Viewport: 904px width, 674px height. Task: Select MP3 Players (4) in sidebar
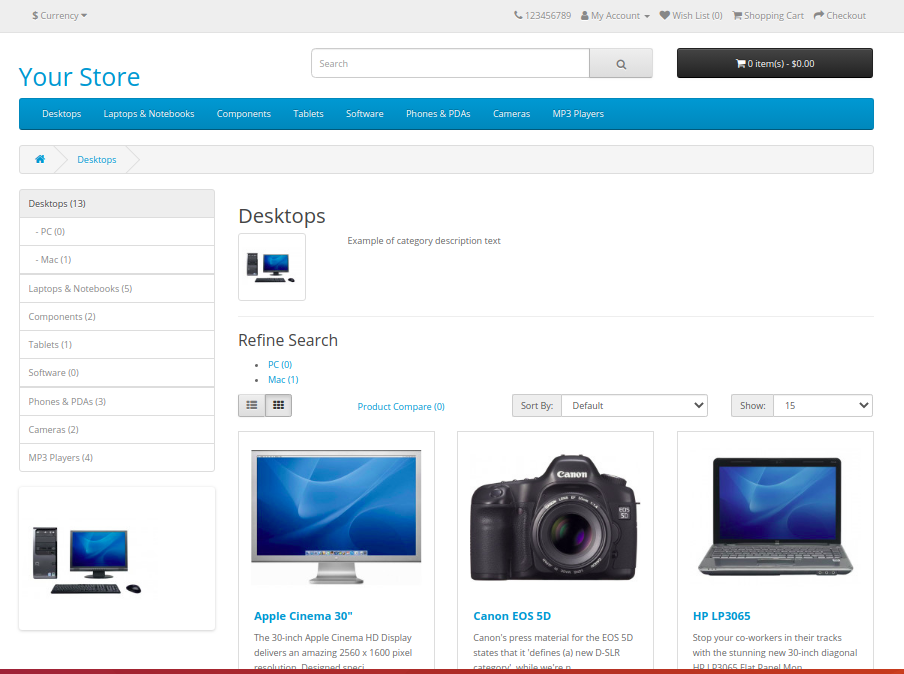(x=117, y=458)
